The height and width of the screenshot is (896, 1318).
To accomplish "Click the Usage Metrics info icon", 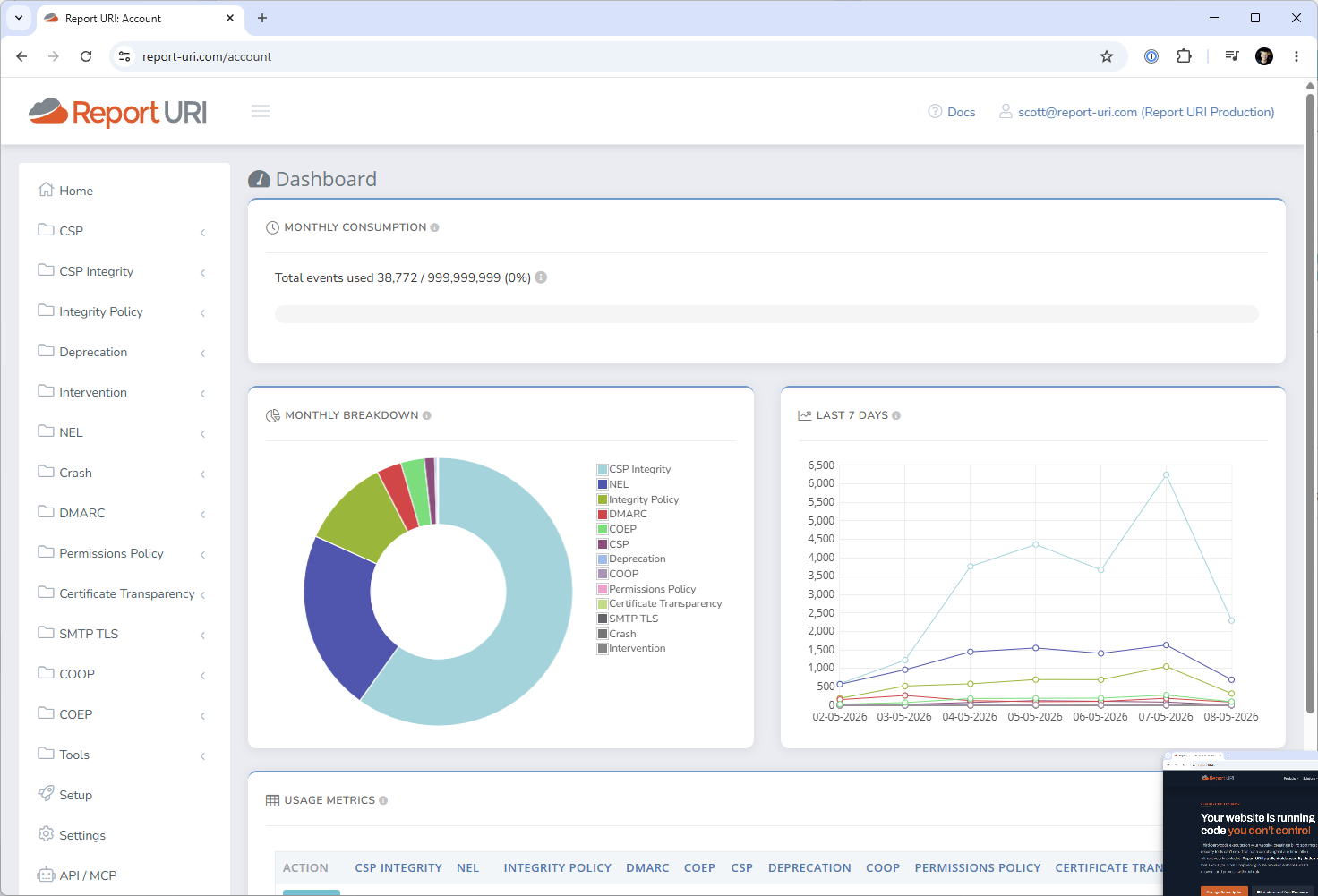I will click(383, 800).
